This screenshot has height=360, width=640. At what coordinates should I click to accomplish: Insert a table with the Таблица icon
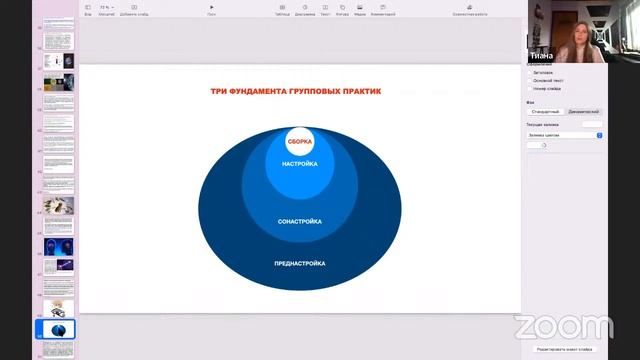(282, 7)
